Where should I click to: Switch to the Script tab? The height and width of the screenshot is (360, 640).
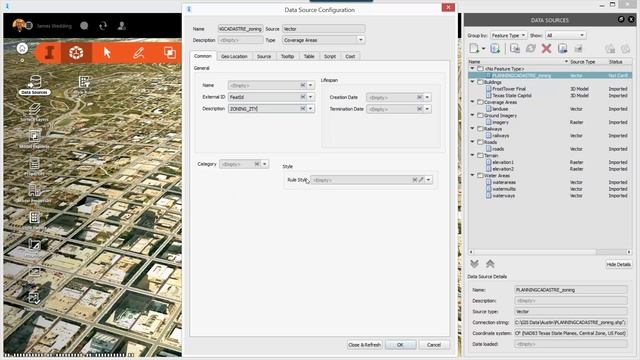[330, 56]
